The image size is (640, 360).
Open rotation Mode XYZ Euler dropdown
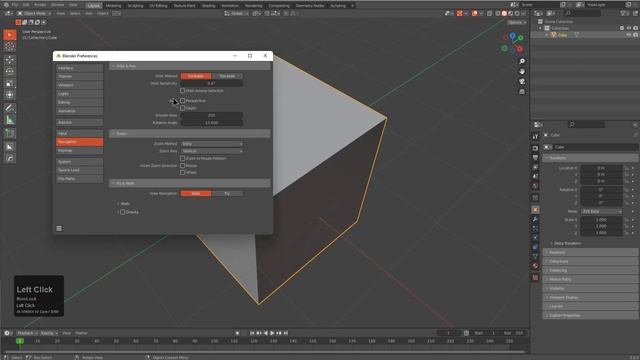[602, 211]
